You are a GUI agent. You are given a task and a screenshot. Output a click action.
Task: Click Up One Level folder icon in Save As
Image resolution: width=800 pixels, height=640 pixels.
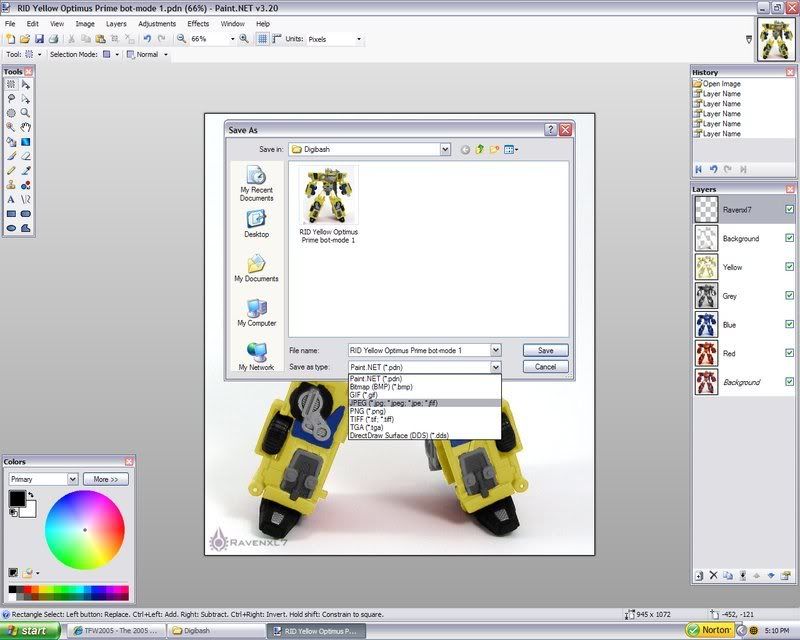coord(480,150)
